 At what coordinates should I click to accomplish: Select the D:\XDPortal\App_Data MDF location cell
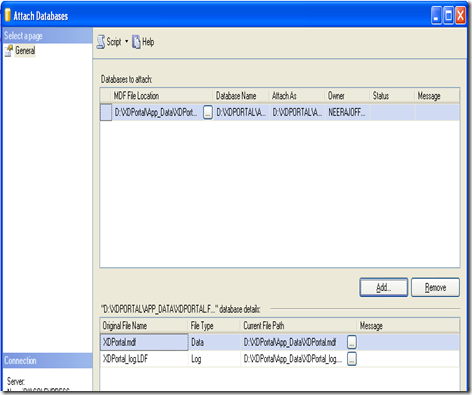pyautogui.click(x=157, y=112)
